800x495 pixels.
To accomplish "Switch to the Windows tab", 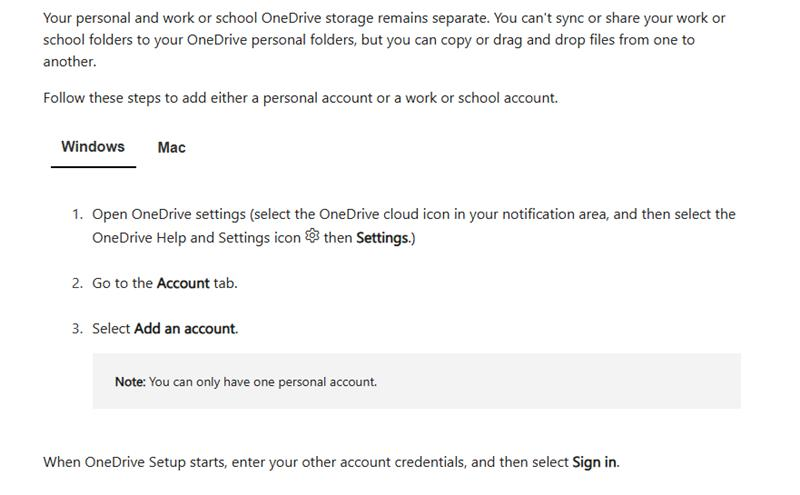I will tap(93, 147).
